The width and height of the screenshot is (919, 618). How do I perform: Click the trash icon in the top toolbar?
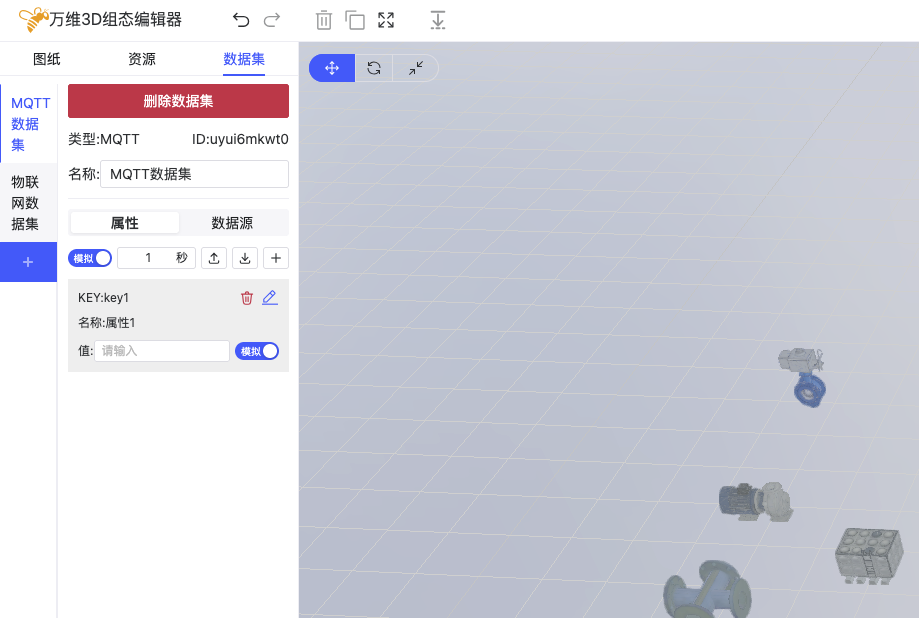point(324,20)
